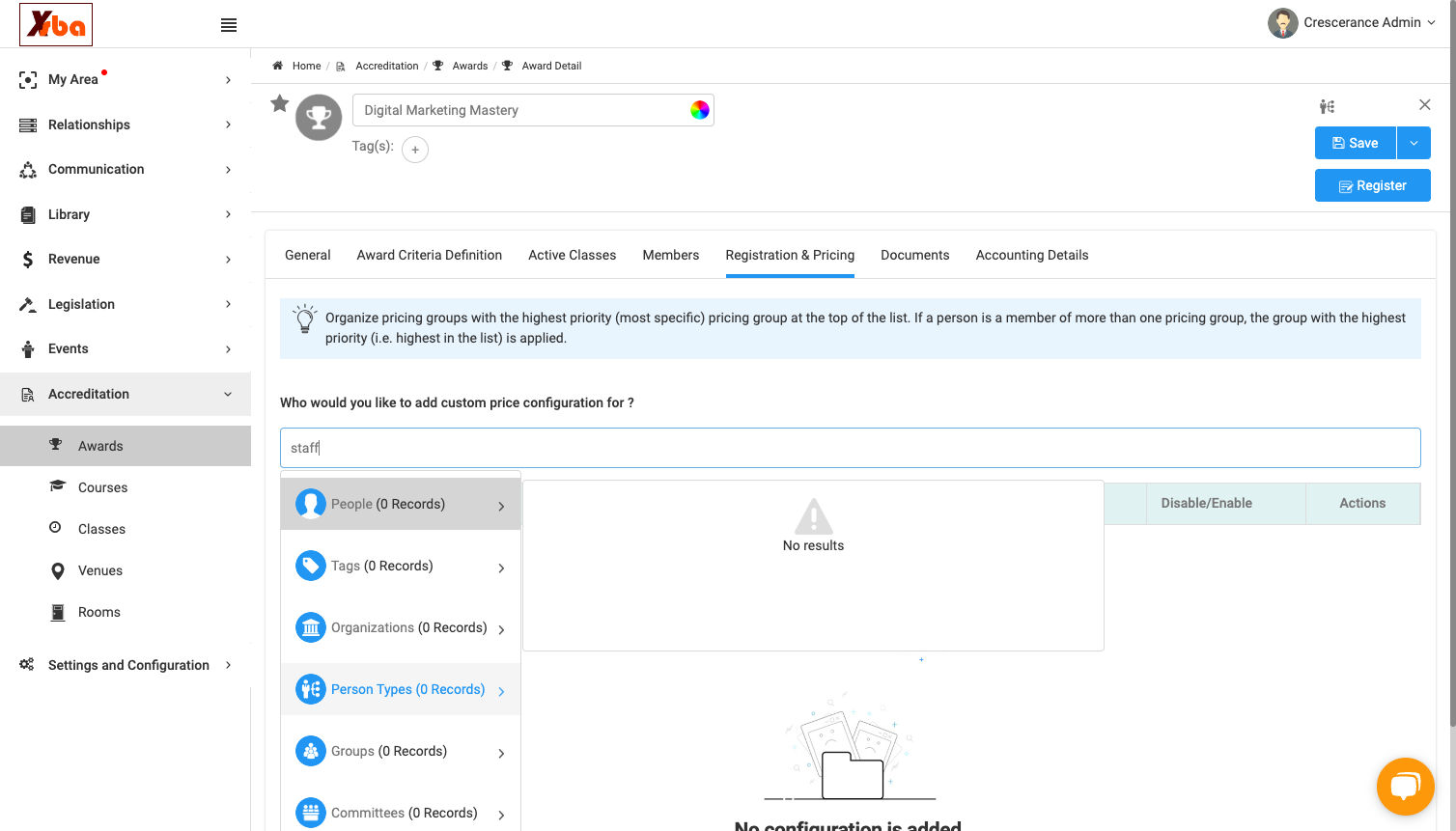Select Organizations (0 Records) category
Viewport: 1456px width, 831px height.
coord(401,627)
